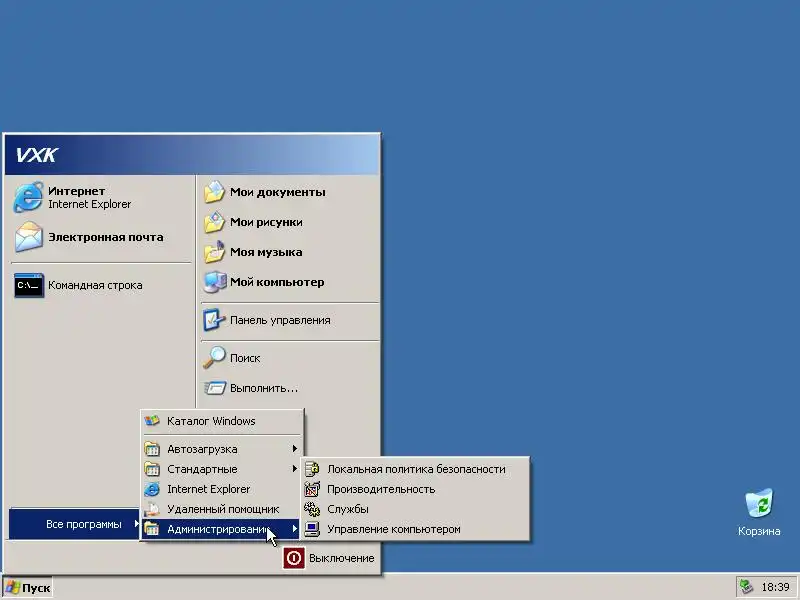This screenshot has width=800, height=600.
Task: Click the Командная строка label
Action: click(x=95, y=285)
